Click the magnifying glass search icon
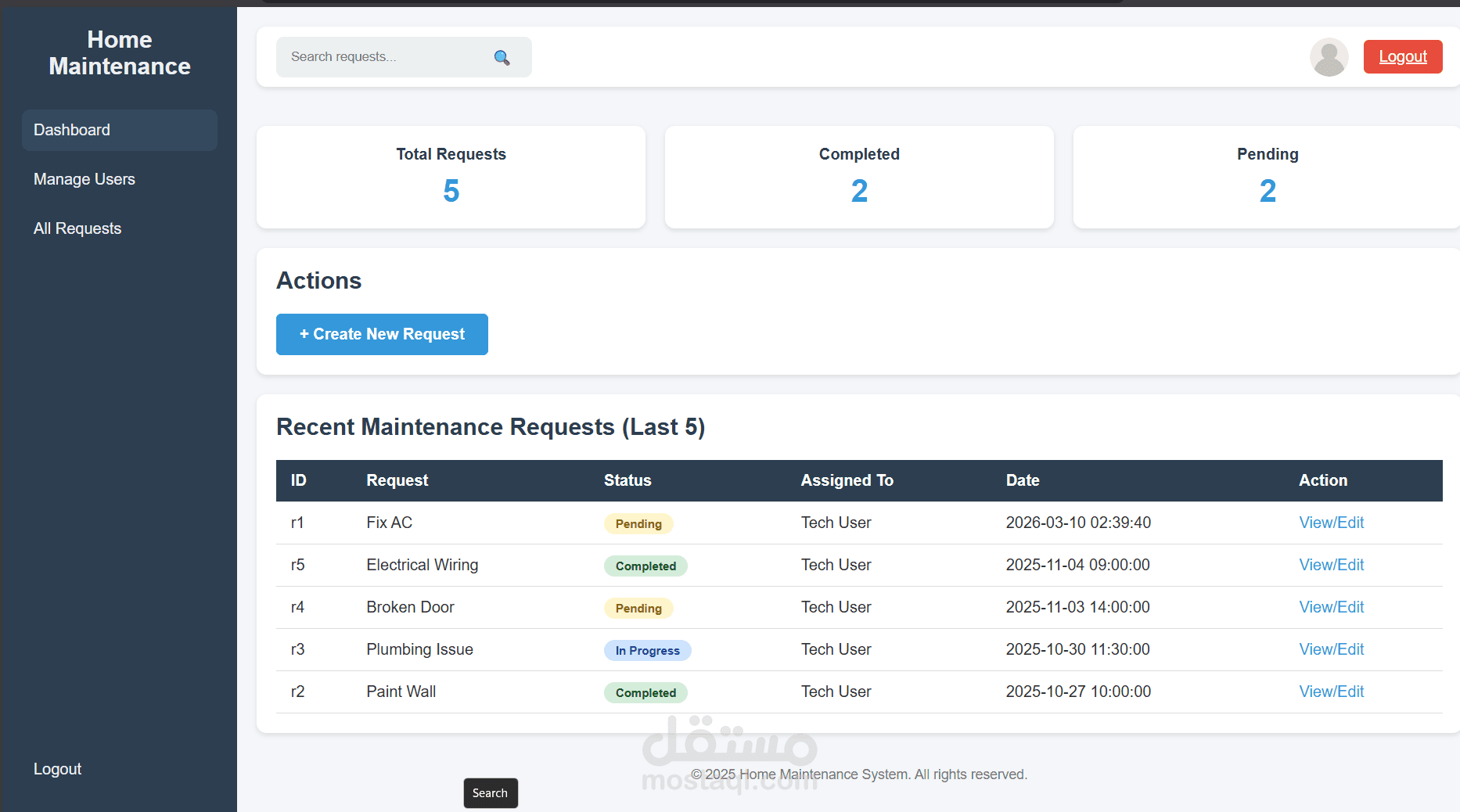The height and width of the screenshot is (812, 1460). (502, 57)
